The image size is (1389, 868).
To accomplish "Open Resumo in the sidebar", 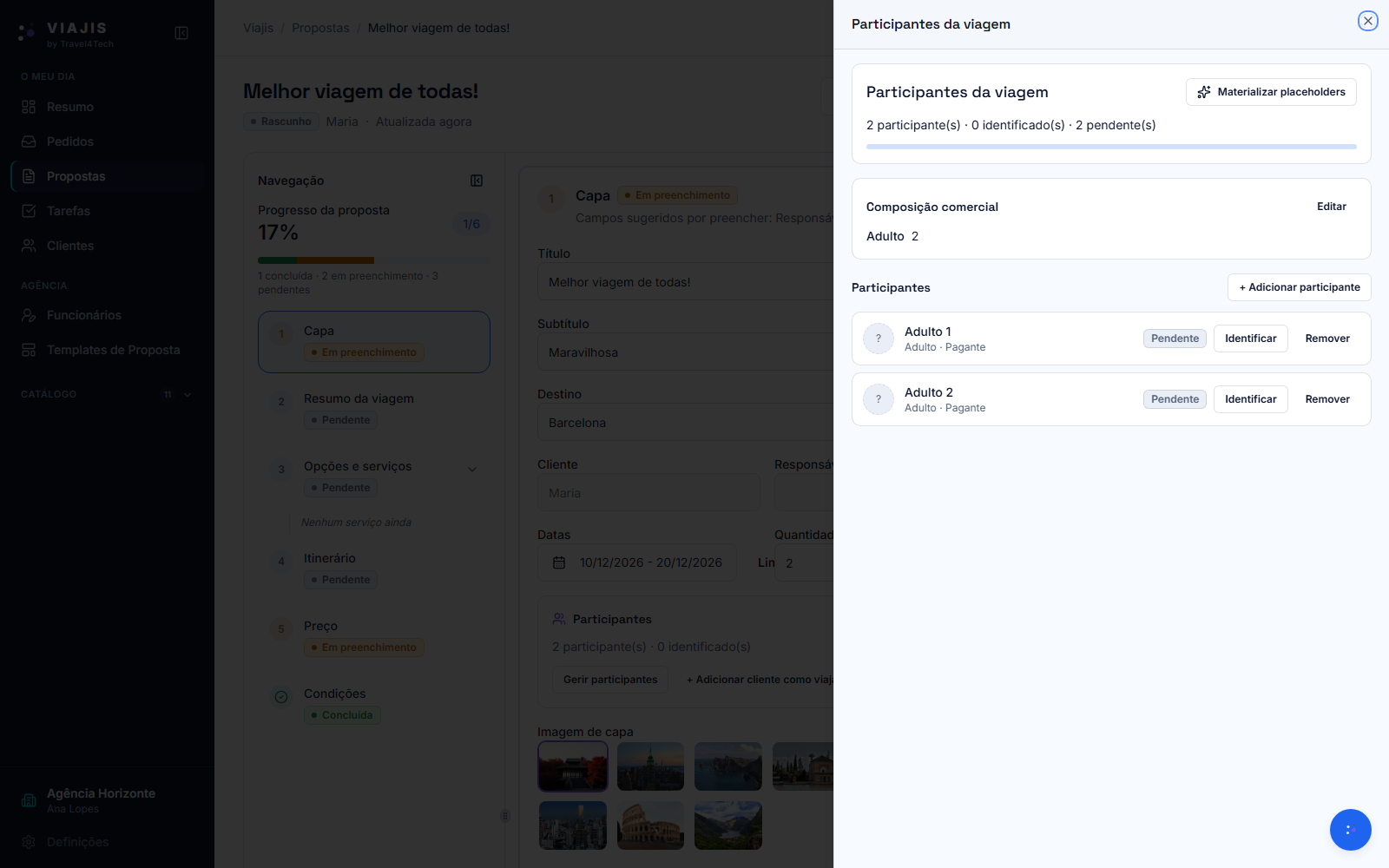I will [x=107, y=107].
